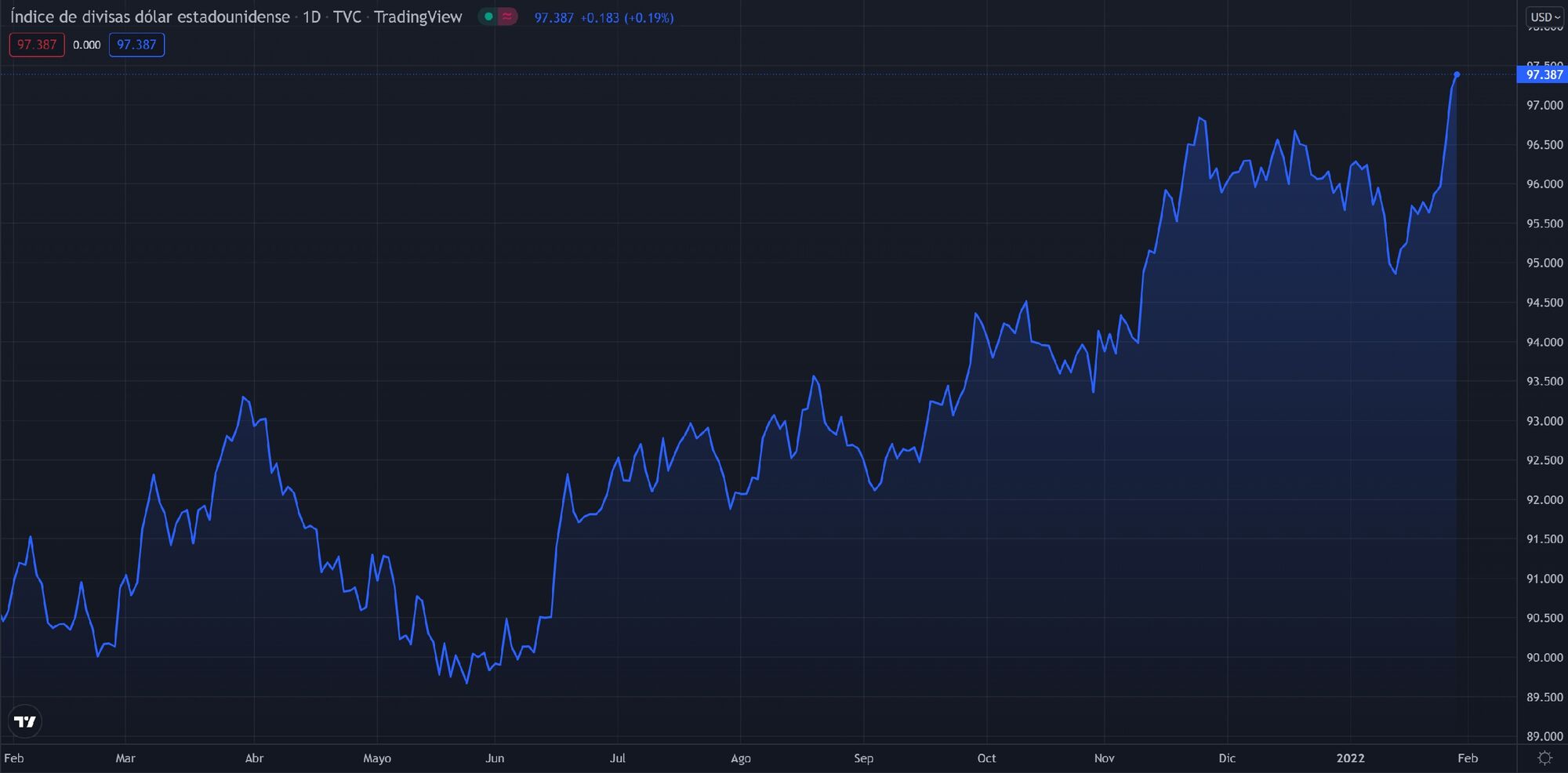Click the Abr label on time axis
1568x773 pixels.
pyautogui.click(x=254, y=758)
